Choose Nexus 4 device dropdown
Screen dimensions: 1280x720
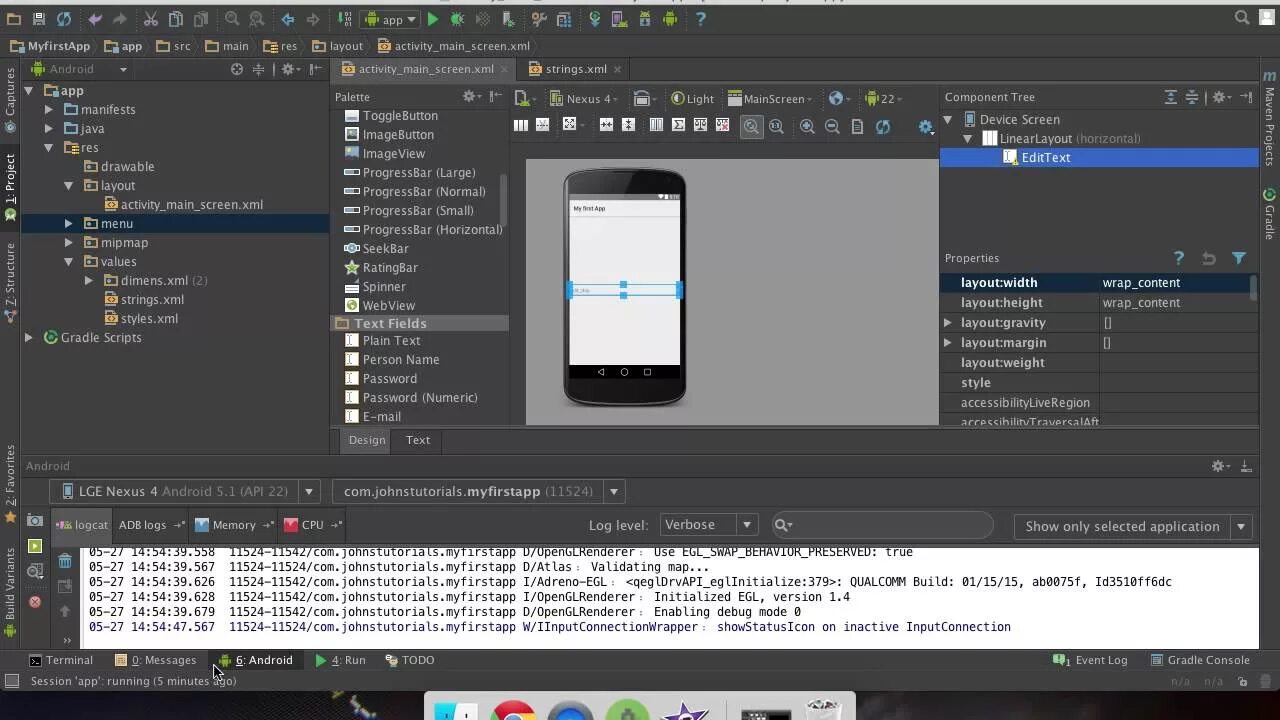point(584,98)
